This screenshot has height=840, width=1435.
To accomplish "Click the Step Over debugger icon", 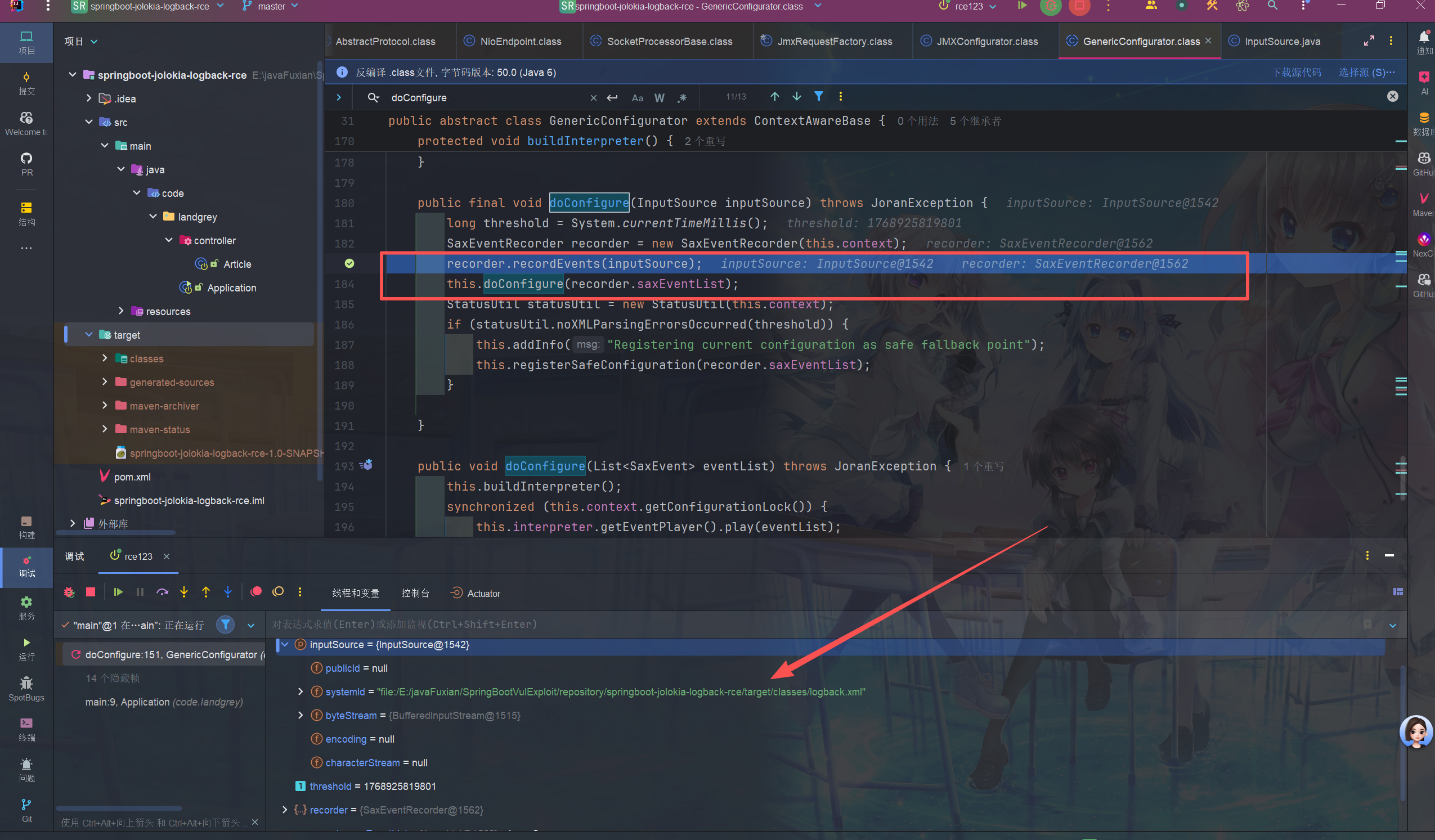I will [162, 592].
